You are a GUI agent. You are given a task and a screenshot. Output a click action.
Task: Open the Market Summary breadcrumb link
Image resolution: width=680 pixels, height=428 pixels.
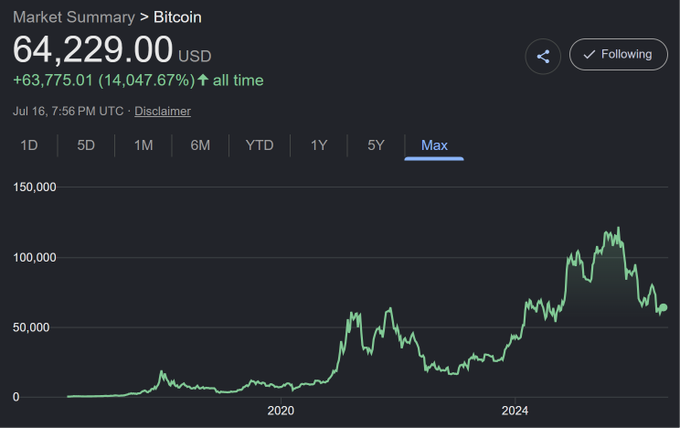coord(74,17)
